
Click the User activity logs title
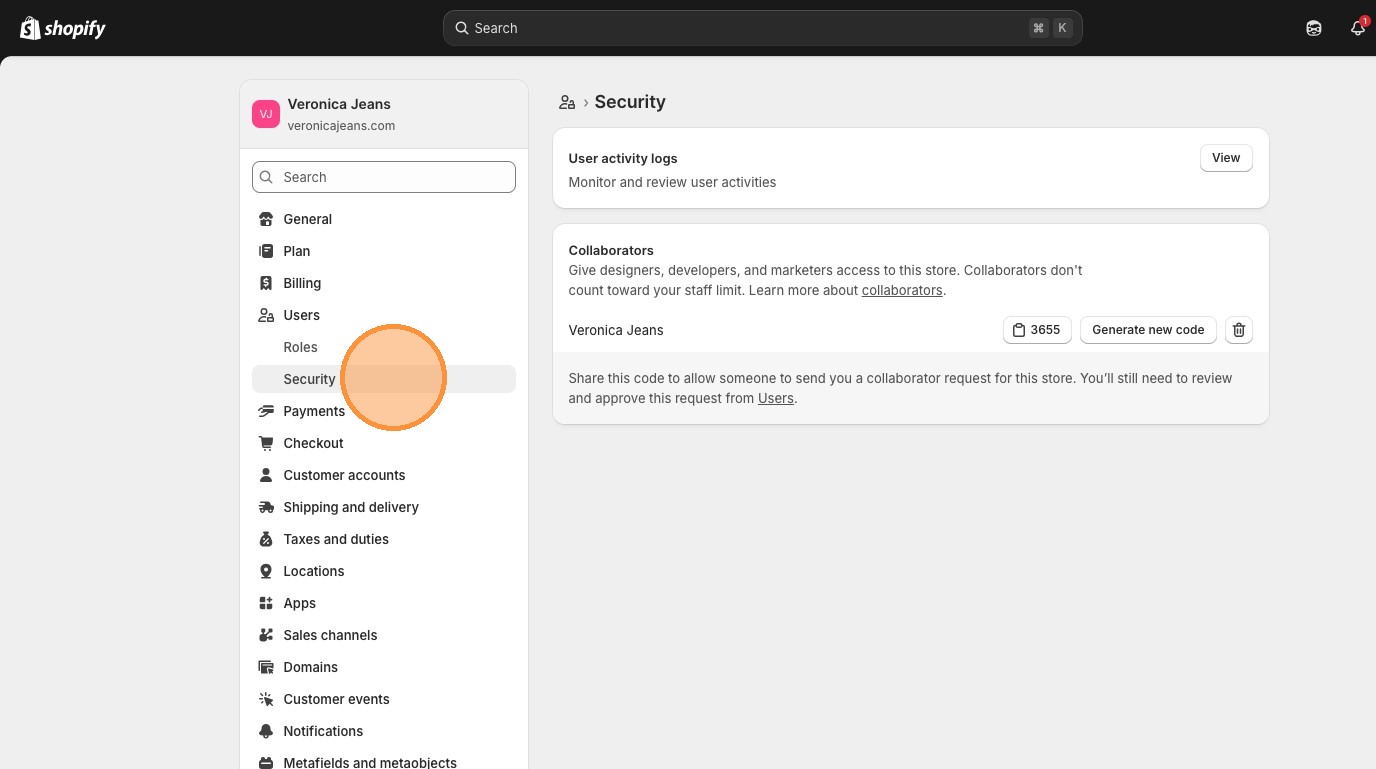click(x=623, y=158)
